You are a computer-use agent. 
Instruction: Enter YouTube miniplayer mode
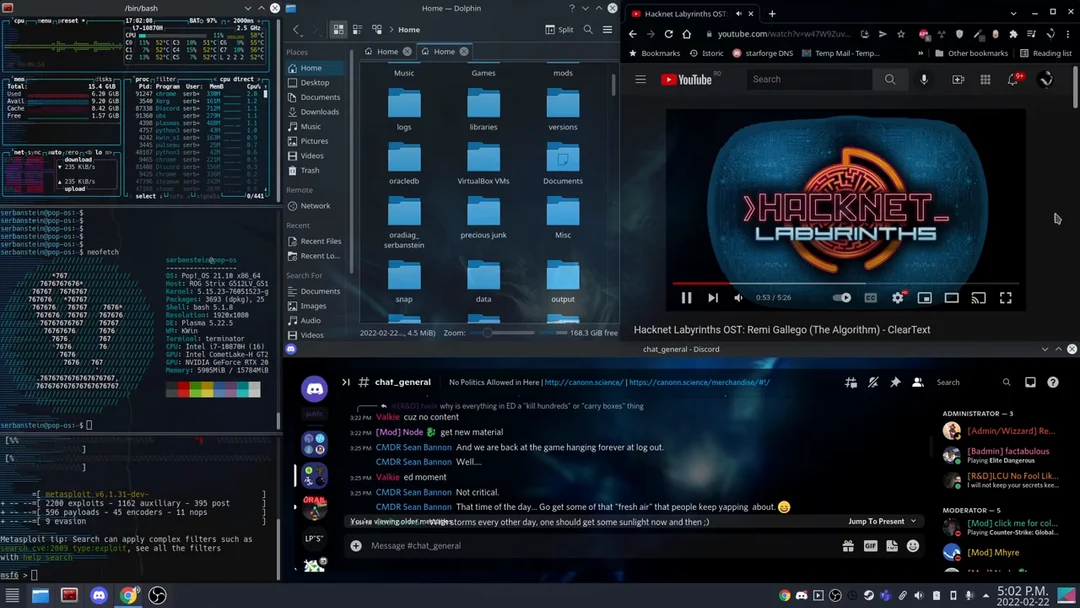(x=923, y=297)
